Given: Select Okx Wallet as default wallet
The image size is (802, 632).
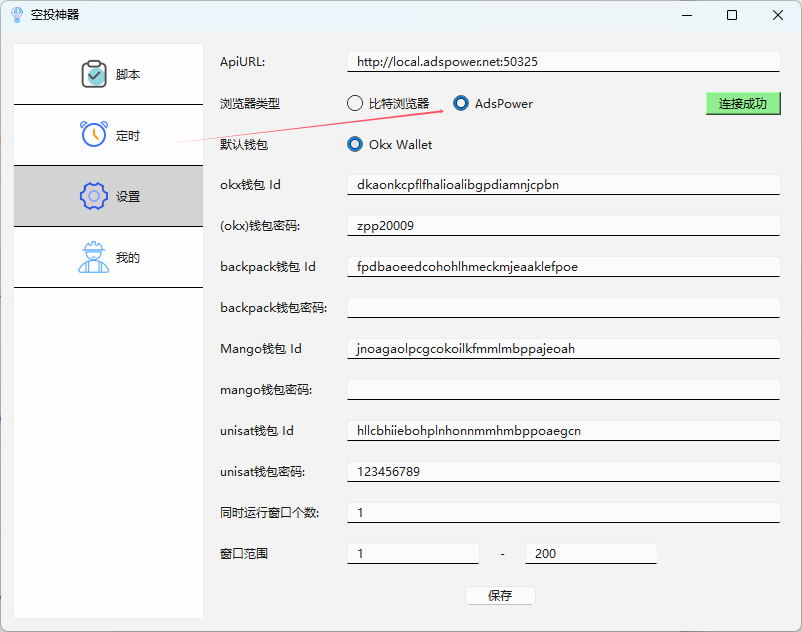Looking at the screenshot, I should [x=355, y=144].
